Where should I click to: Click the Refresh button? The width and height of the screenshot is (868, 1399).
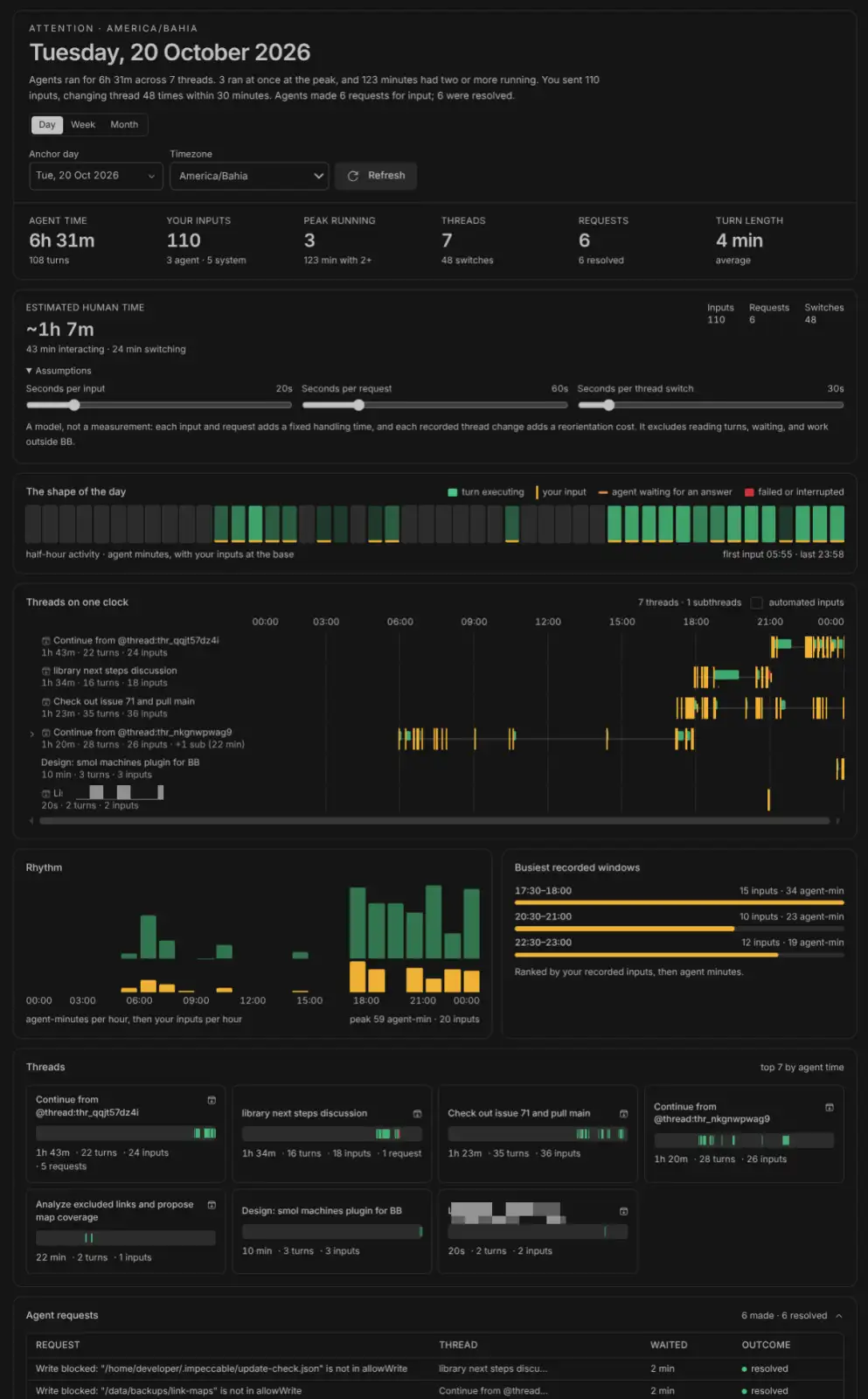(x=376, y=176)
